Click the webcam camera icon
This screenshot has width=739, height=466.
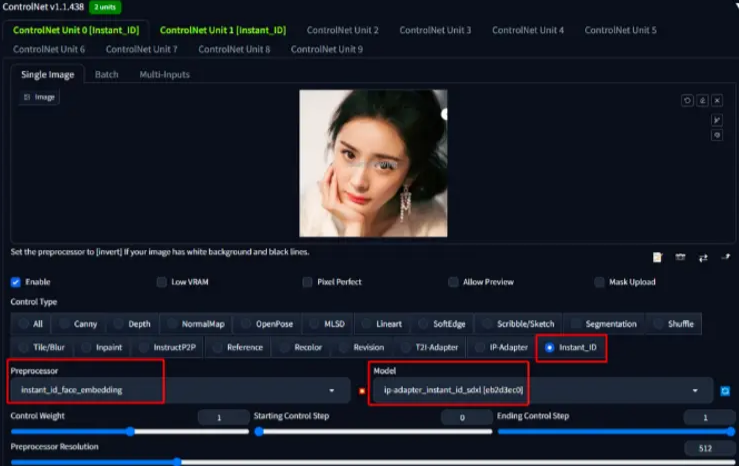[x=680, y=257]
